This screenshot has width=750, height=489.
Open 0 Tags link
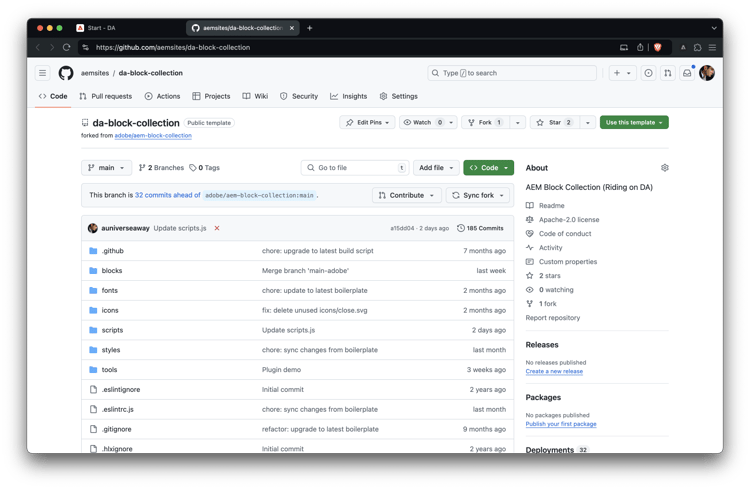point(204,168)
